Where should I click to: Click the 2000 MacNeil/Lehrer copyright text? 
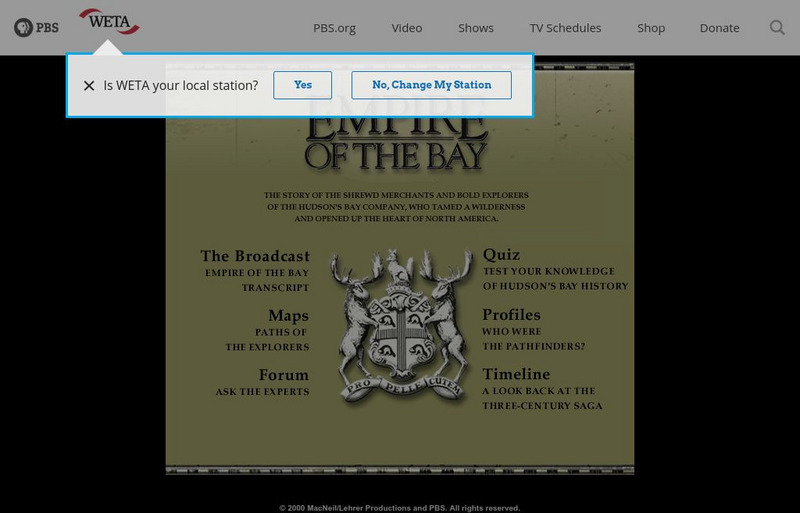click(400, 508)
